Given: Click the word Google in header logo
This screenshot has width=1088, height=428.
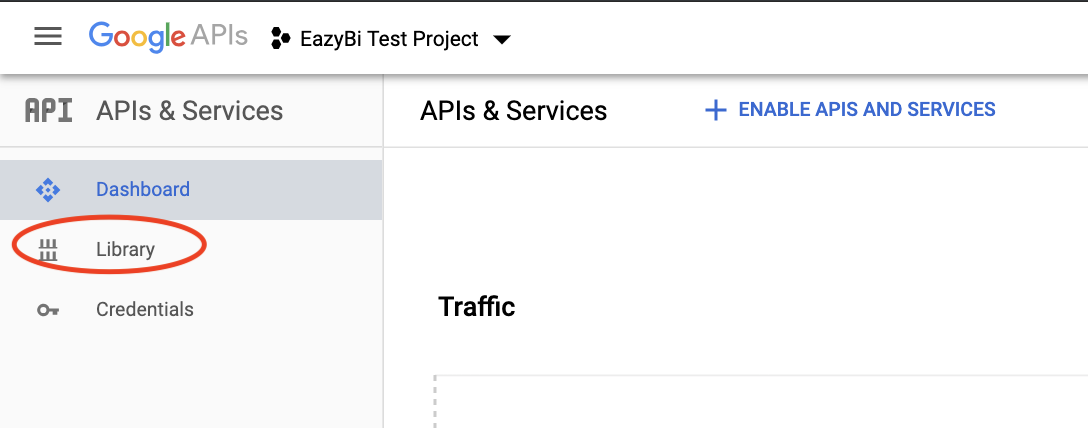Looking at the screenshot, I should click(x=137, y=37).
